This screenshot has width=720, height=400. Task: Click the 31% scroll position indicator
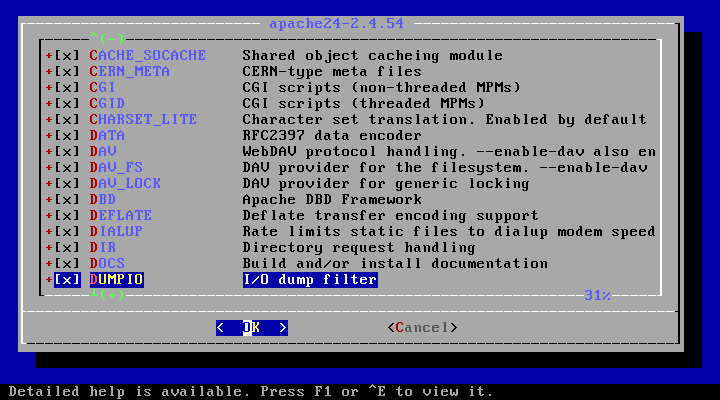(x=597, y=295)
